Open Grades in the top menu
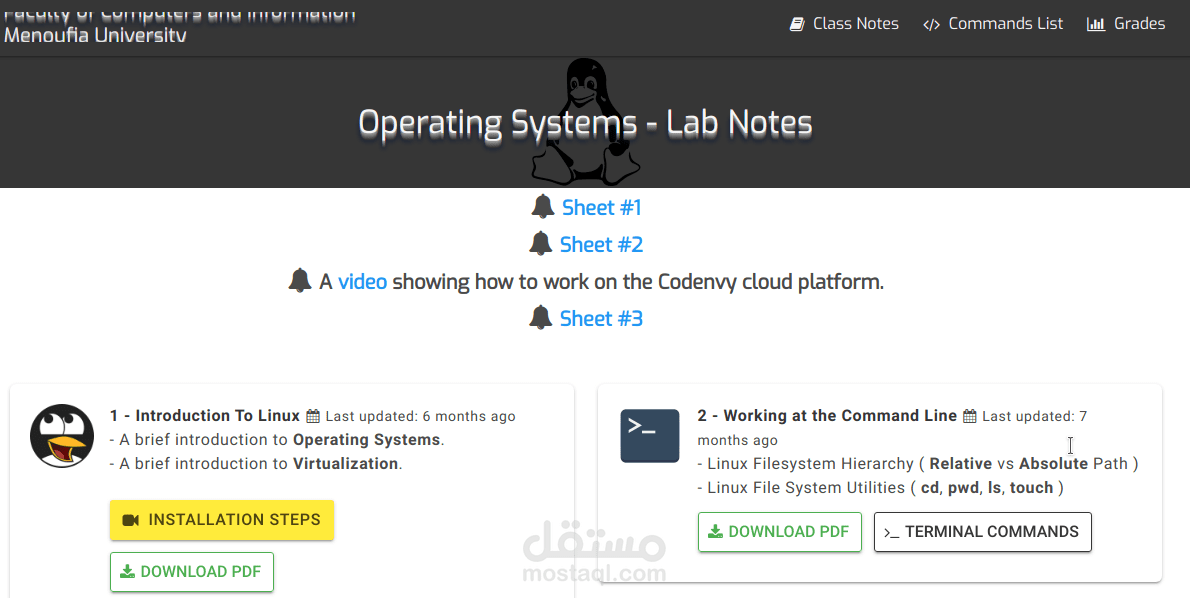 coord(1126,24)
